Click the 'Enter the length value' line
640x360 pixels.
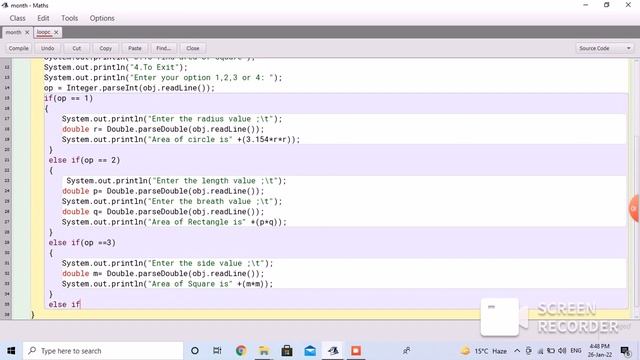tap(176, 181)
